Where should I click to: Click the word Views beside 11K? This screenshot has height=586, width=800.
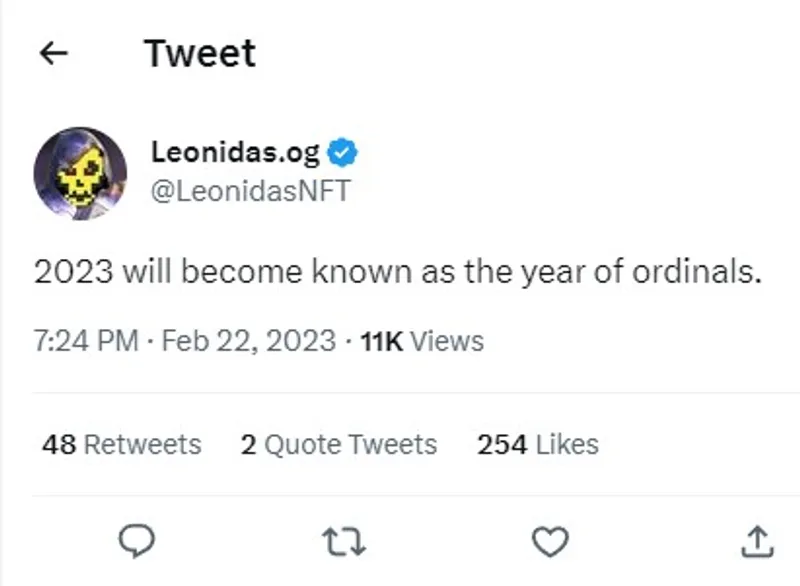447,341
